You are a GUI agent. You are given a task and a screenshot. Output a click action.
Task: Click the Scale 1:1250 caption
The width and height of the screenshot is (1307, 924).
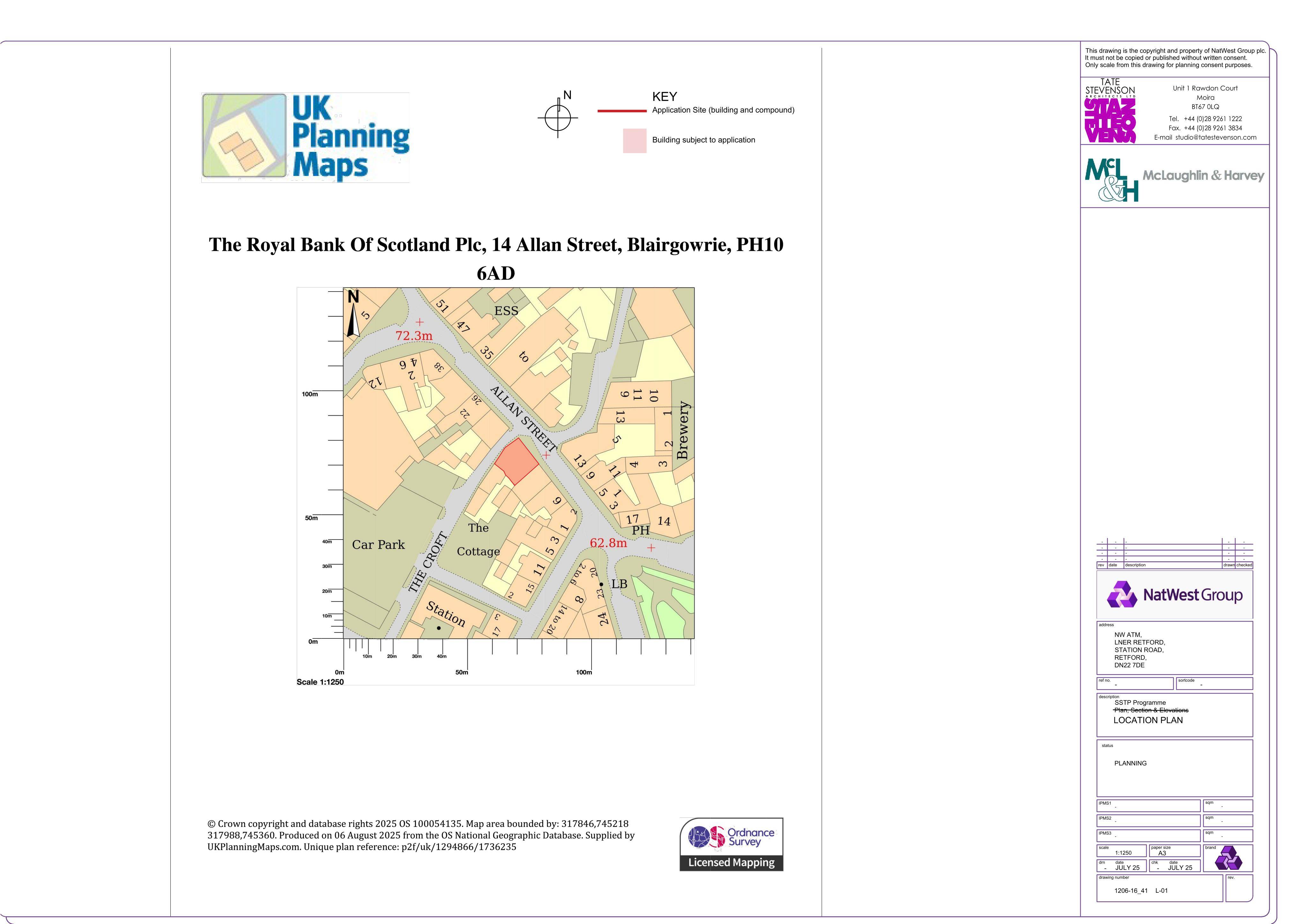[x=320, y=682]
